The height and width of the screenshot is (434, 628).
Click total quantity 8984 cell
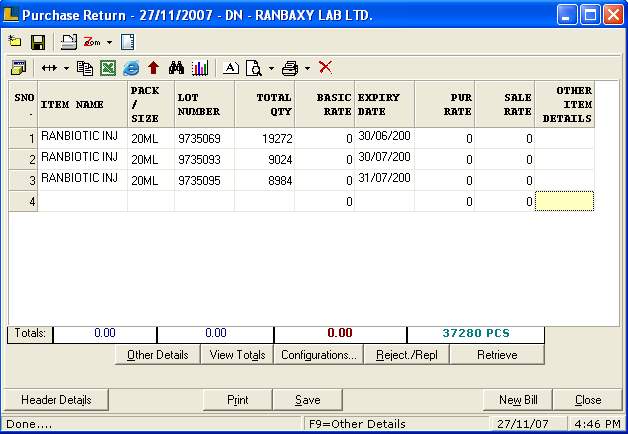coord(265,181)
